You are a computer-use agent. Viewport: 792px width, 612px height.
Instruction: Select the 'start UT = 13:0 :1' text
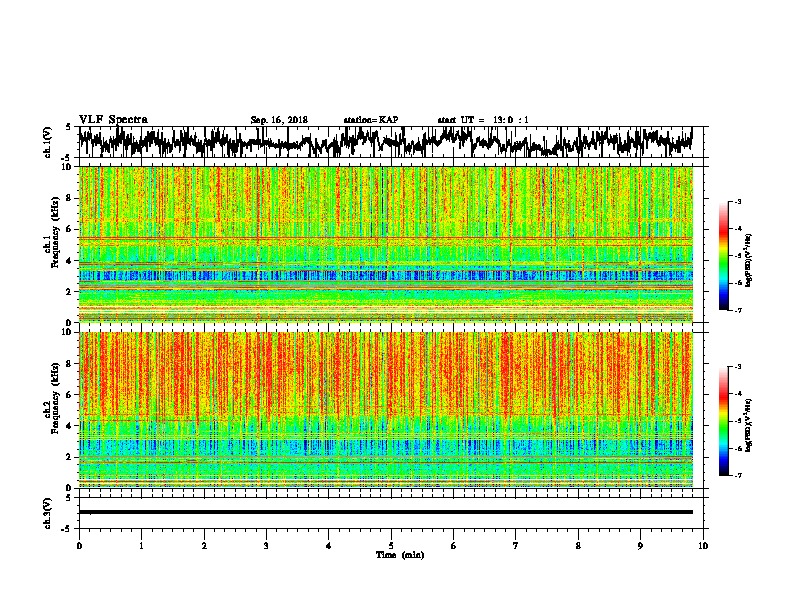pyautogui.click(x=483, y=120)
